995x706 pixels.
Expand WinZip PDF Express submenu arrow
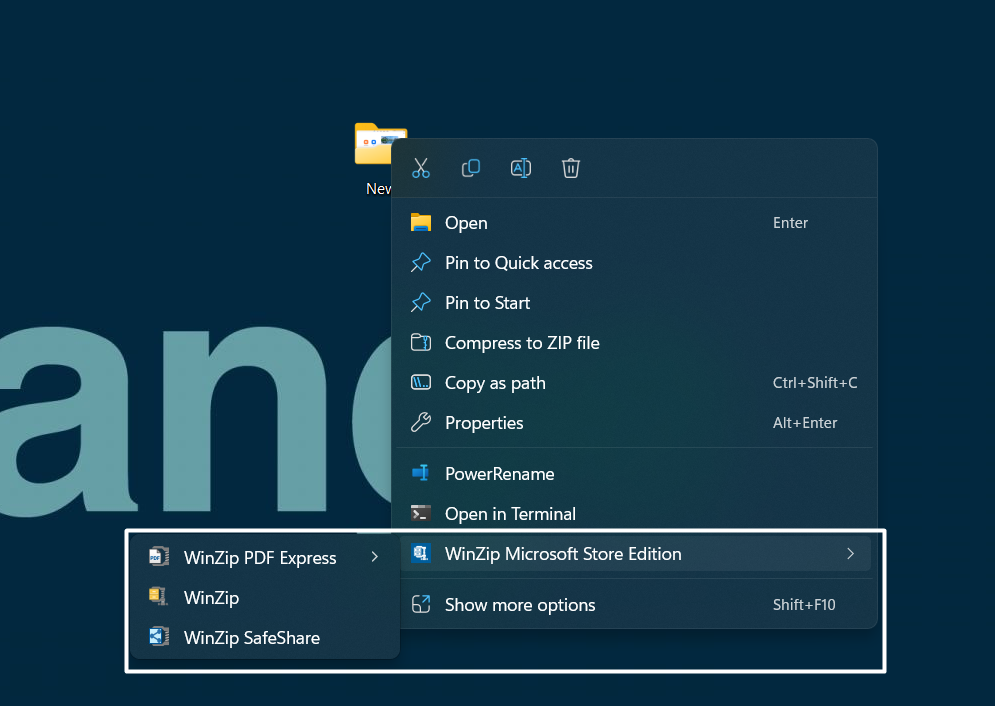(375, 557)
